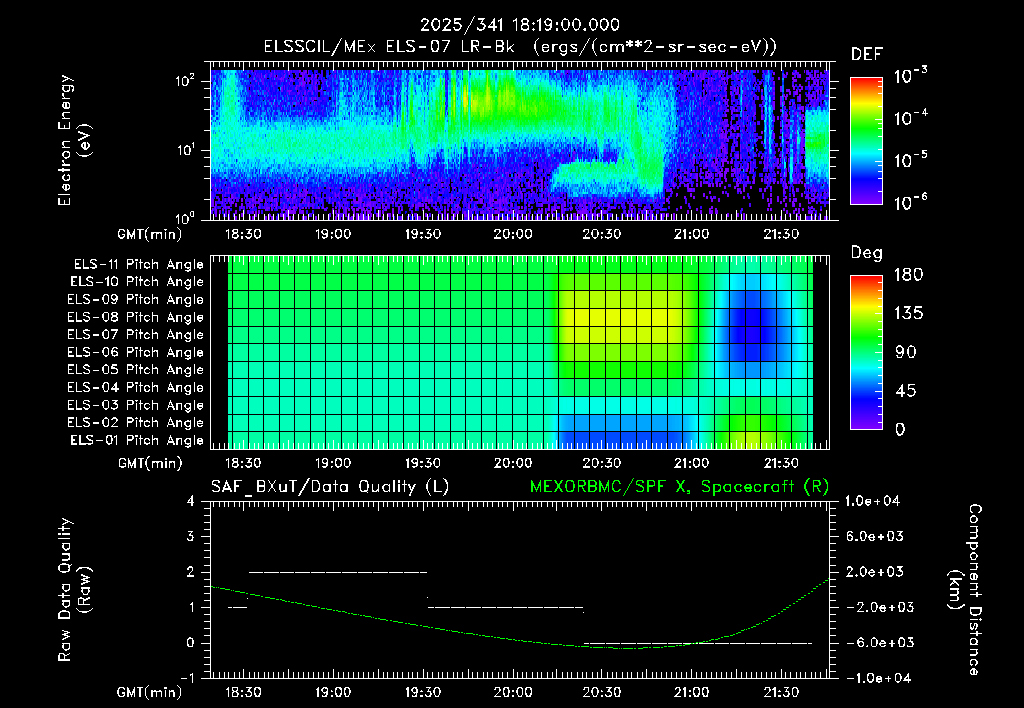This screenshot has width=1024, height=708.
Task: Click the 19:00 tick label under the pitch angle panel
Action: pos(333,463)
